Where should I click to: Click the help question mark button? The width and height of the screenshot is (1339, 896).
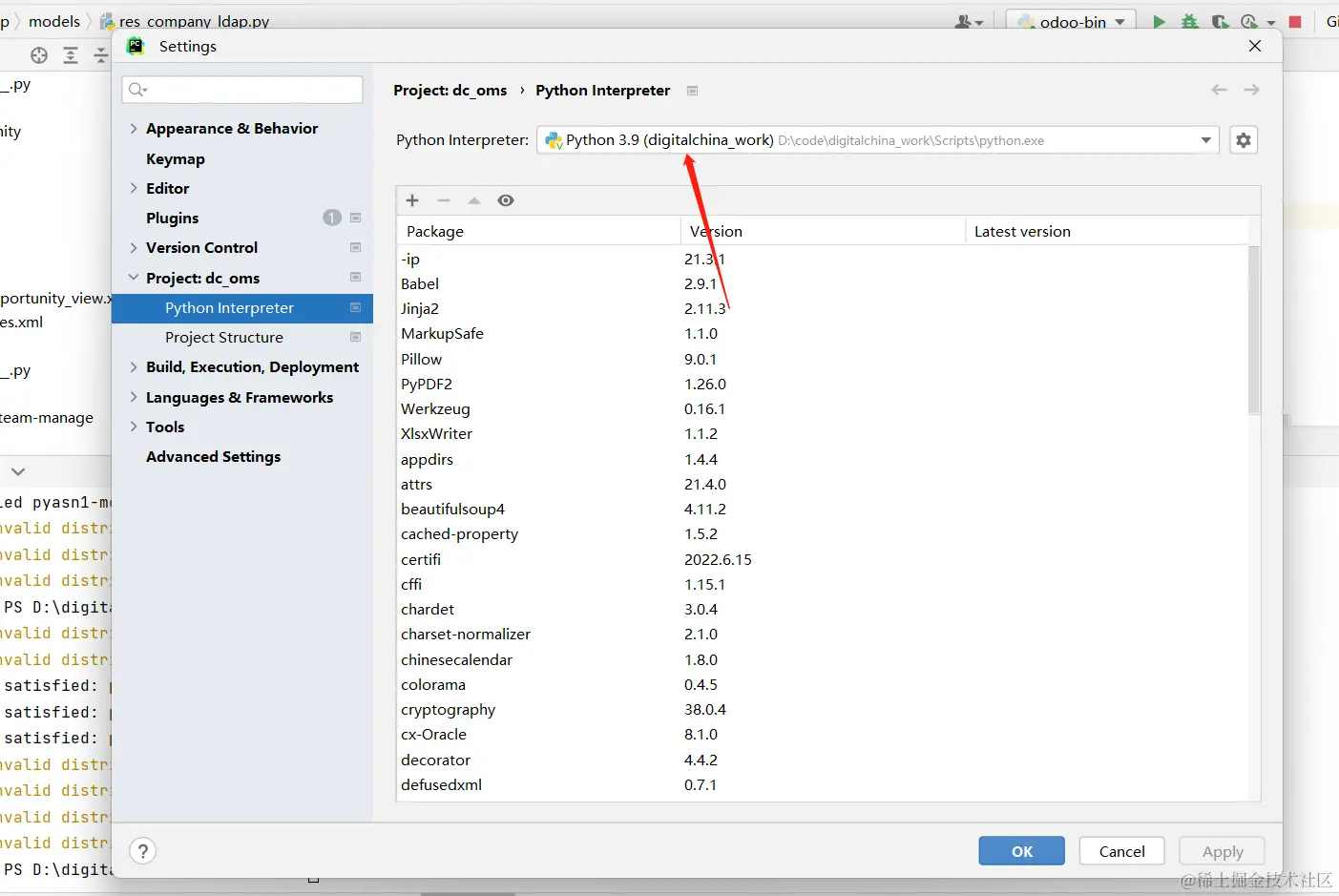143,851
